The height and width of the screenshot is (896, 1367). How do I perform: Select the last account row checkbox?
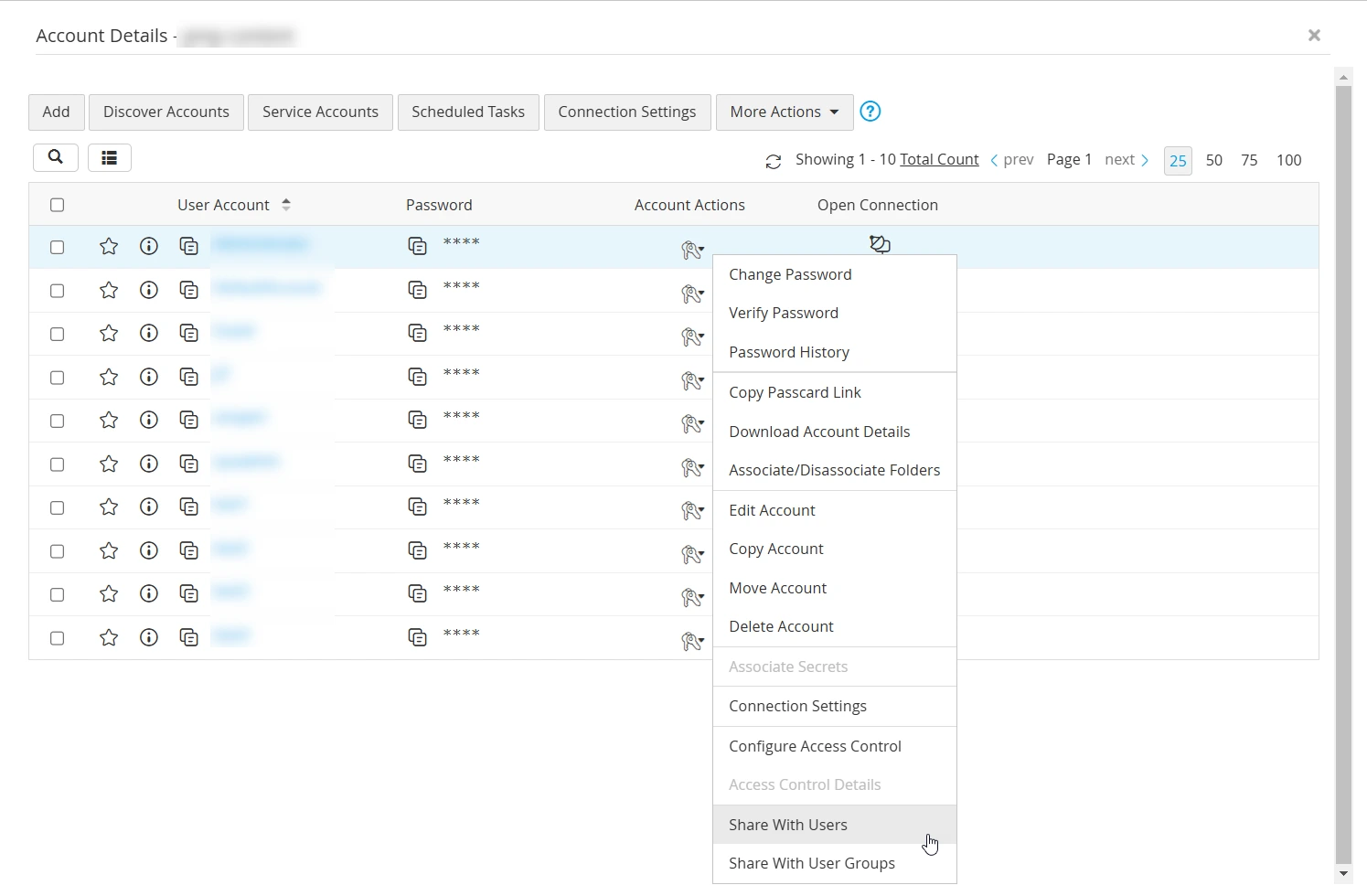[58, 638]
